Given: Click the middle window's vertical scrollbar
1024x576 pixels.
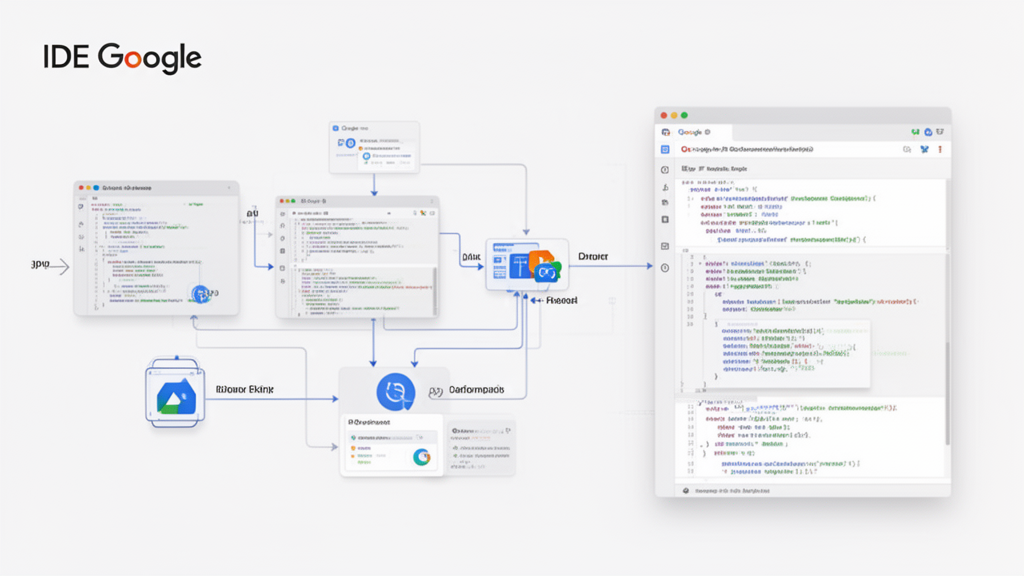Looking at the screenshot, I should [x=435, y=291].
